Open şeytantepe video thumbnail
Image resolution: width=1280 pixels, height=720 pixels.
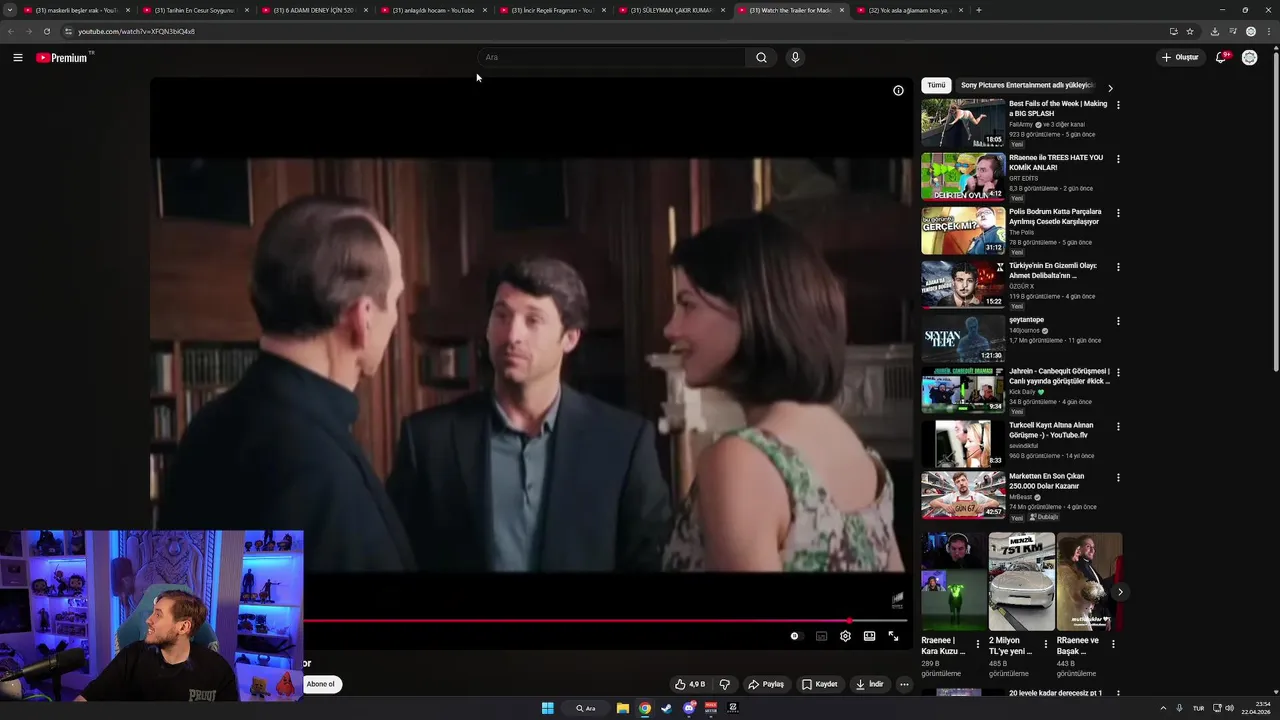click(x=963, y=339)
